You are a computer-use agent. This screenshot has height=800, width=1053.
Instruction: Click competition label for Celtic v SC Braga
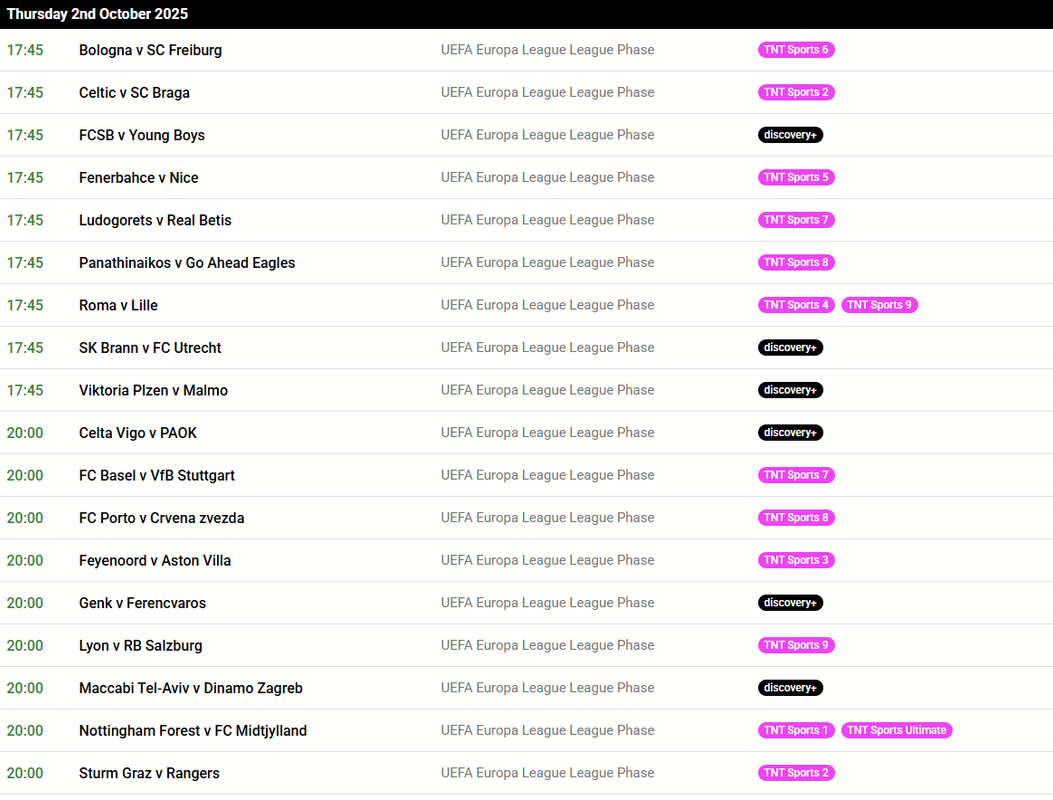[547, 92]
